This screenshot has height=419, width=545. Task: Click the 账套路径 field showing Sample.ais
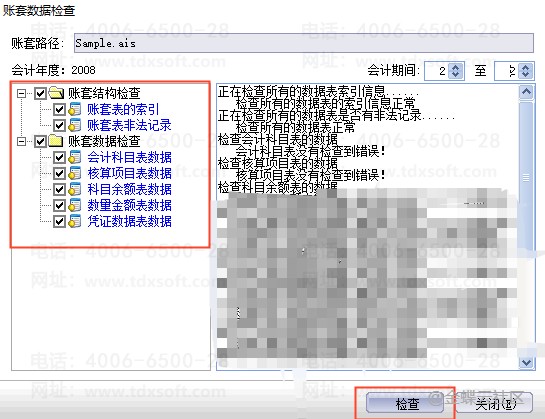304,43
